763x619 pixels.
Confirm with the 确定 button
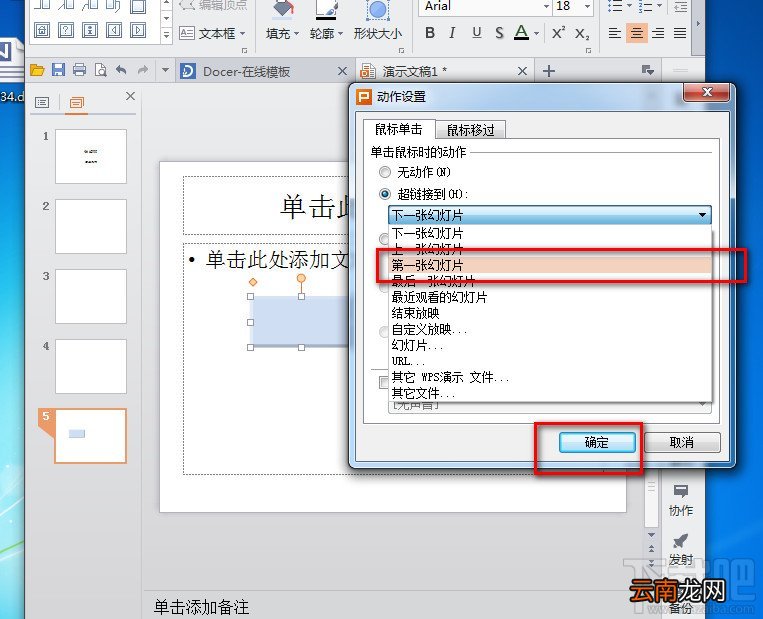click(597, 442)
